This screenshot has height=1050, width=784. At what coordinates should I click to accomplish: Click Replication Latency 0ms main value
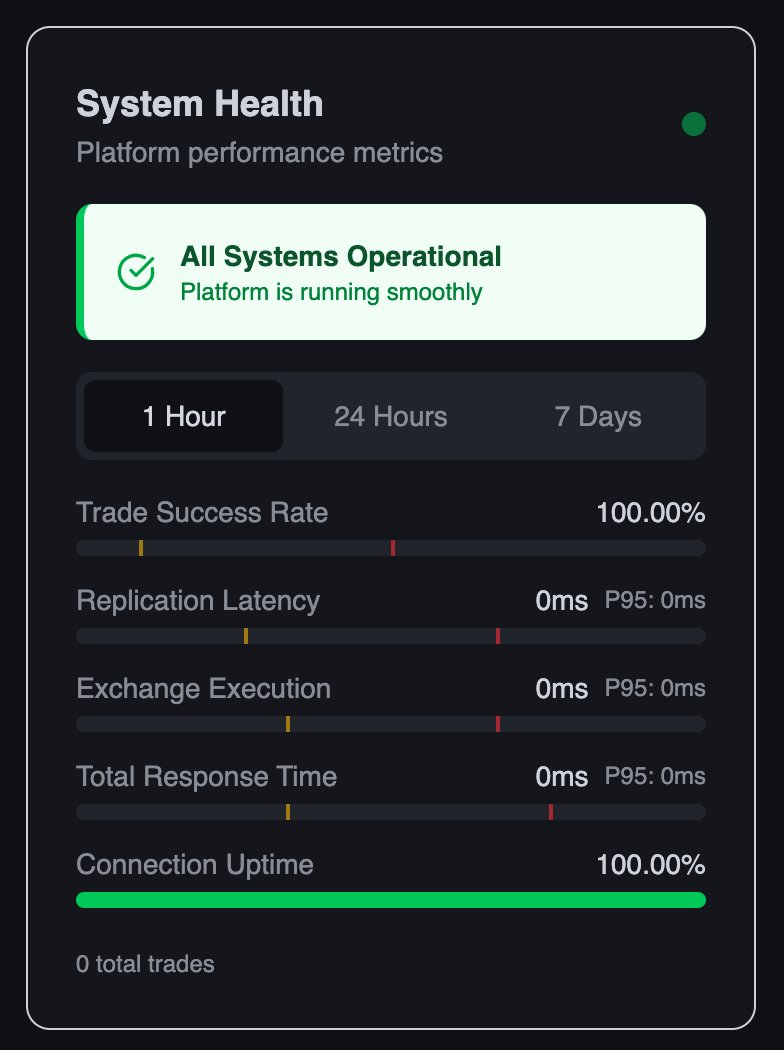tap(562, 601)
